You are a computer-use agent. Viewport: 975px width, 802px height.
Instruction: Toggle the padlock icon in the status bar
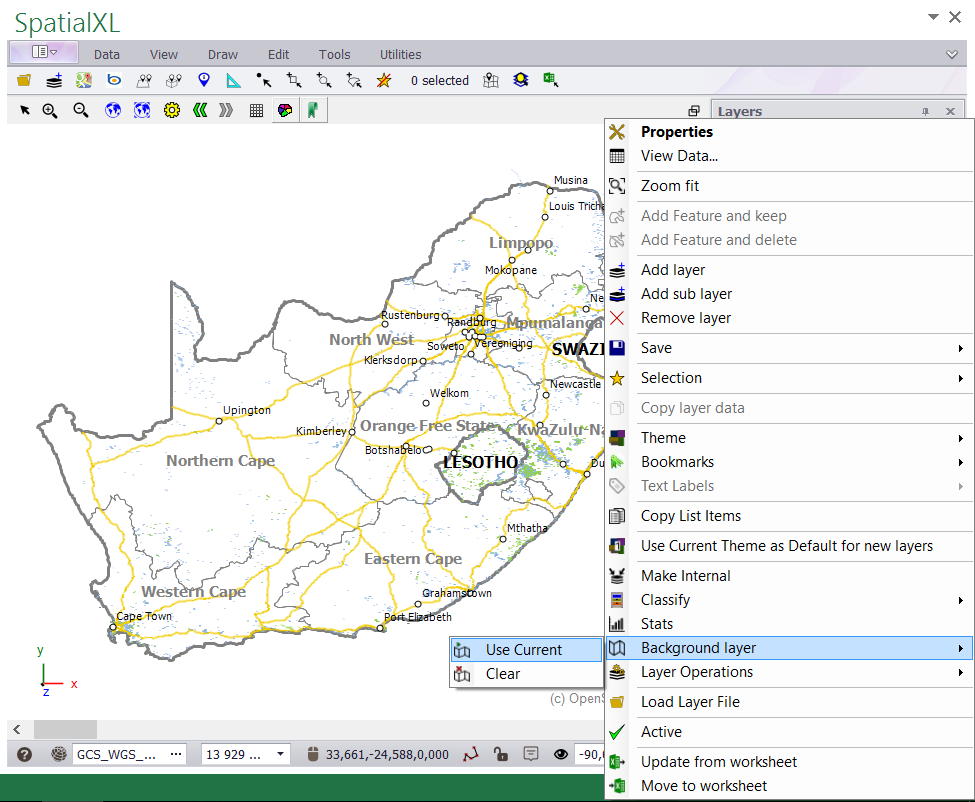click(x=501, y=754)
